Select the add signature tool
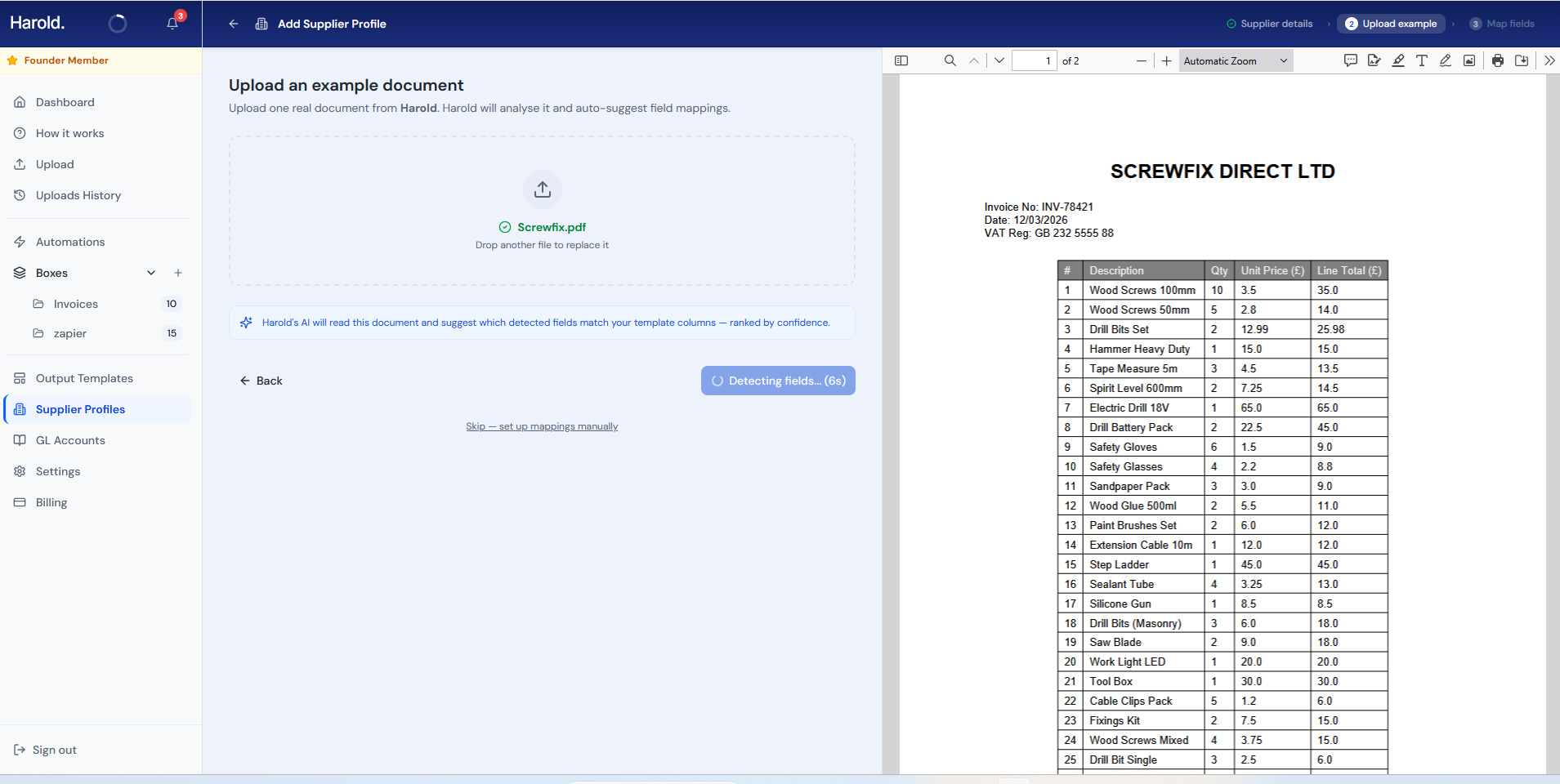The width and height of the screenshot is (1560, 784). (1374, 60)
